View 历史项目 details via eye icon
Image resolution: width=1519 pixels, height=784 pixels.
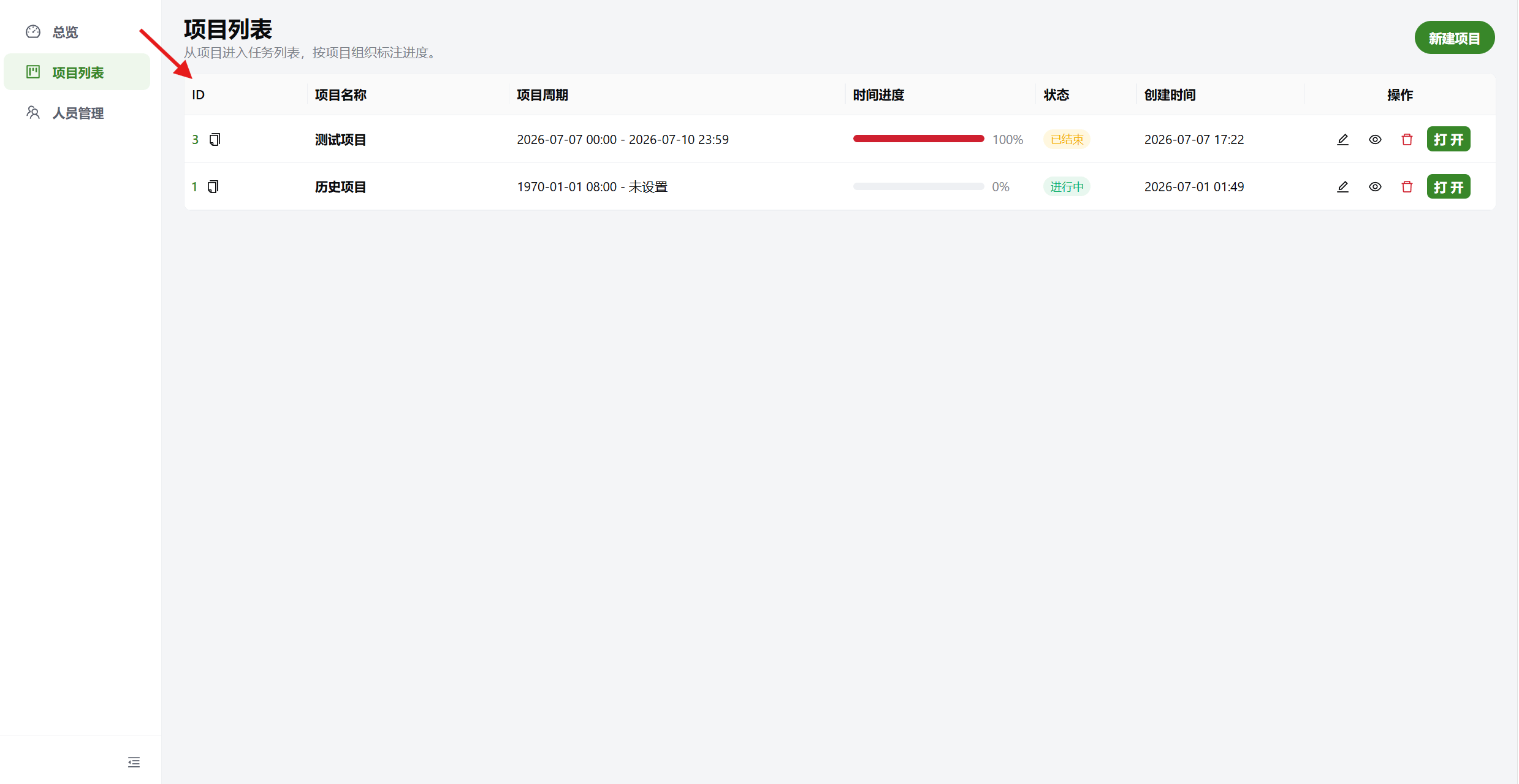tap(1375, 187)
